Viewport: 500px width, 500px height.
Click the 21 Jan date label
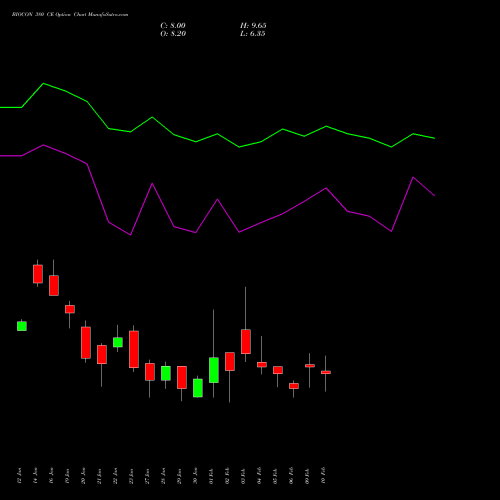click(x=99, y=476)
